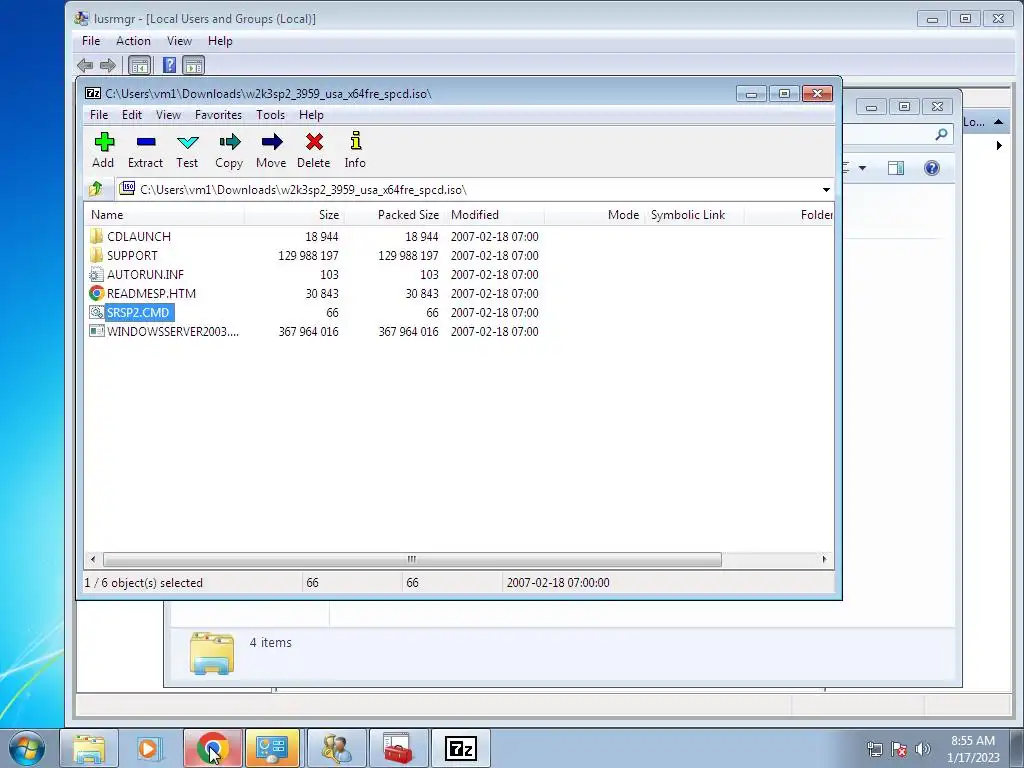Click lusrmgr show/hide action pane icon
The width and height of the screenshot is (1024, 768).
[193, 65]
